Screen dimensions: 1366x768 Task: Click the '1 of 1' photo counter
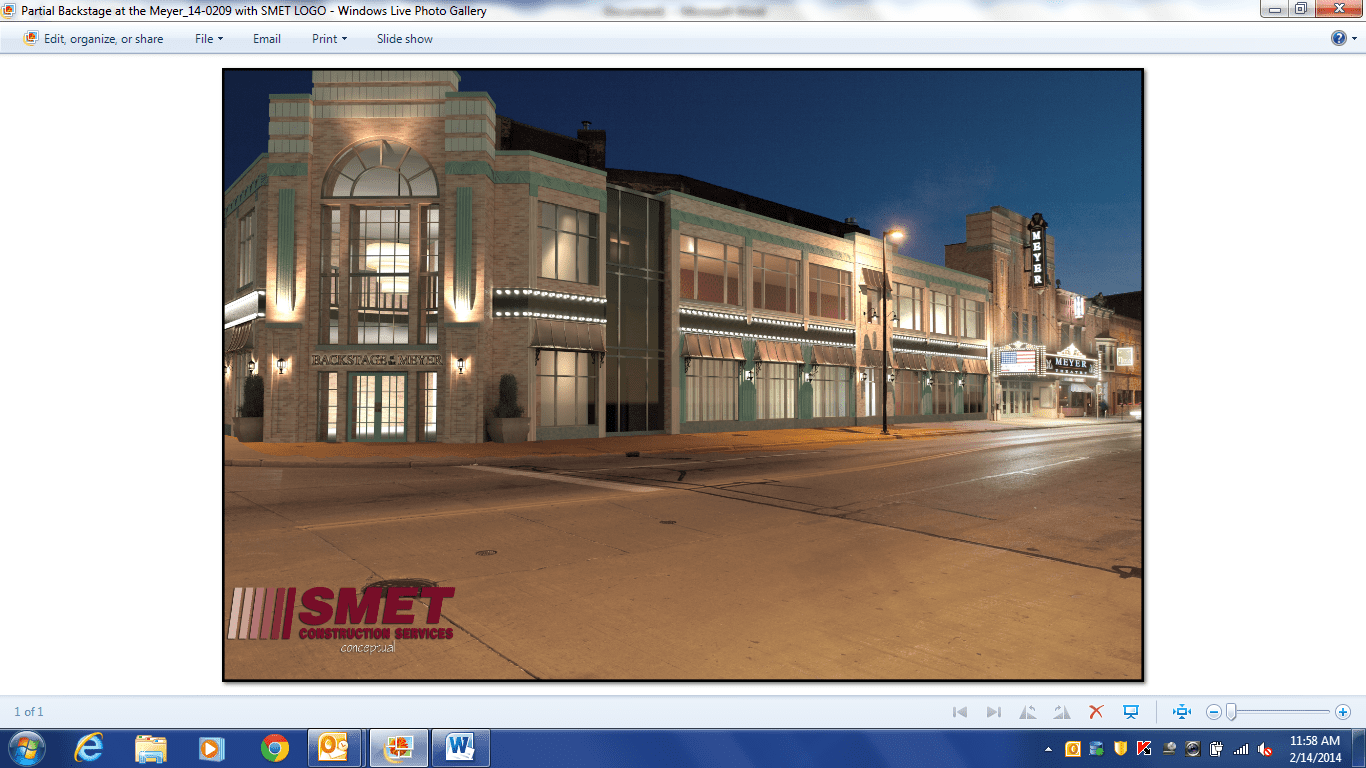(29, 712)
